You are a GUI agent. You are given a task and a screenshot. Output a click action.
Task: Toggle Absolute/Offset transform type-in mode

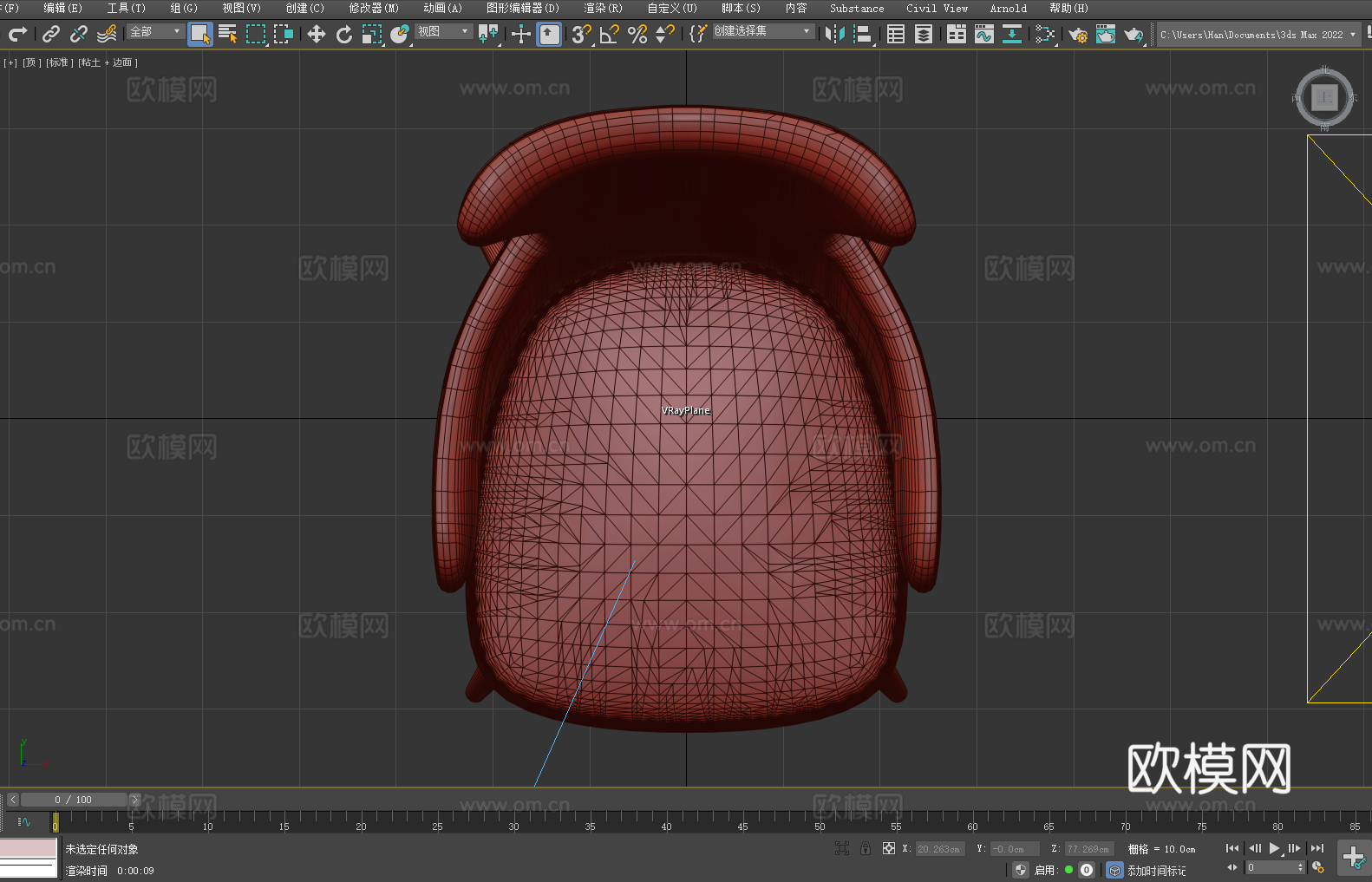(889, 848)
